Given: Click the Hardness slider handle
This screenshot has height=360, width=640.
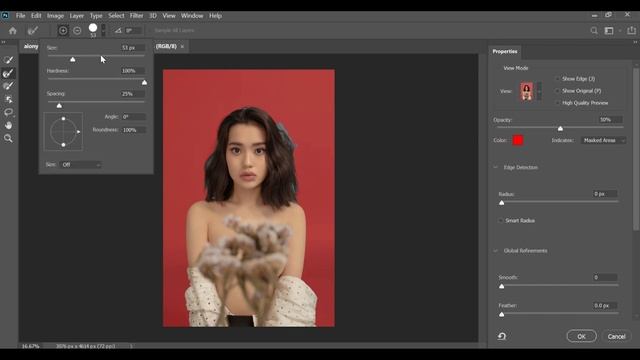Looking at the screenshot, I should tap(144, 82).
